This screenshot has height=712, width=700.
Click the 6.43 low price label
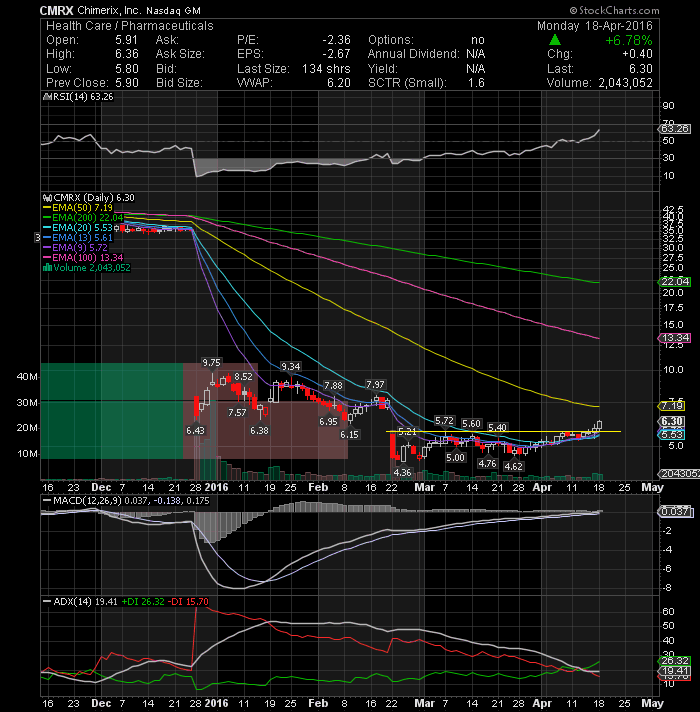(x=195, y=430)
